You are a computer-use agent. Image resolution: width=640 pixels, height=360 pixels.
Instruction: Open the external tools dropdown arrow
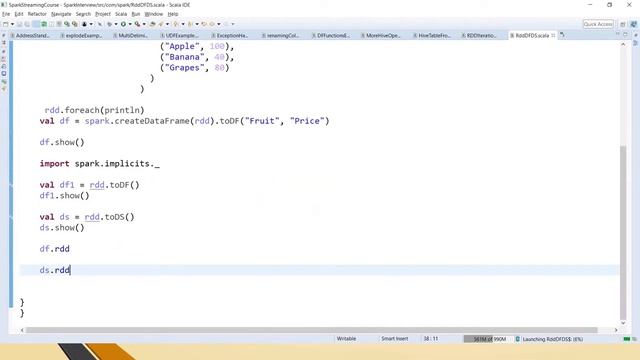[x=144, y=24]
